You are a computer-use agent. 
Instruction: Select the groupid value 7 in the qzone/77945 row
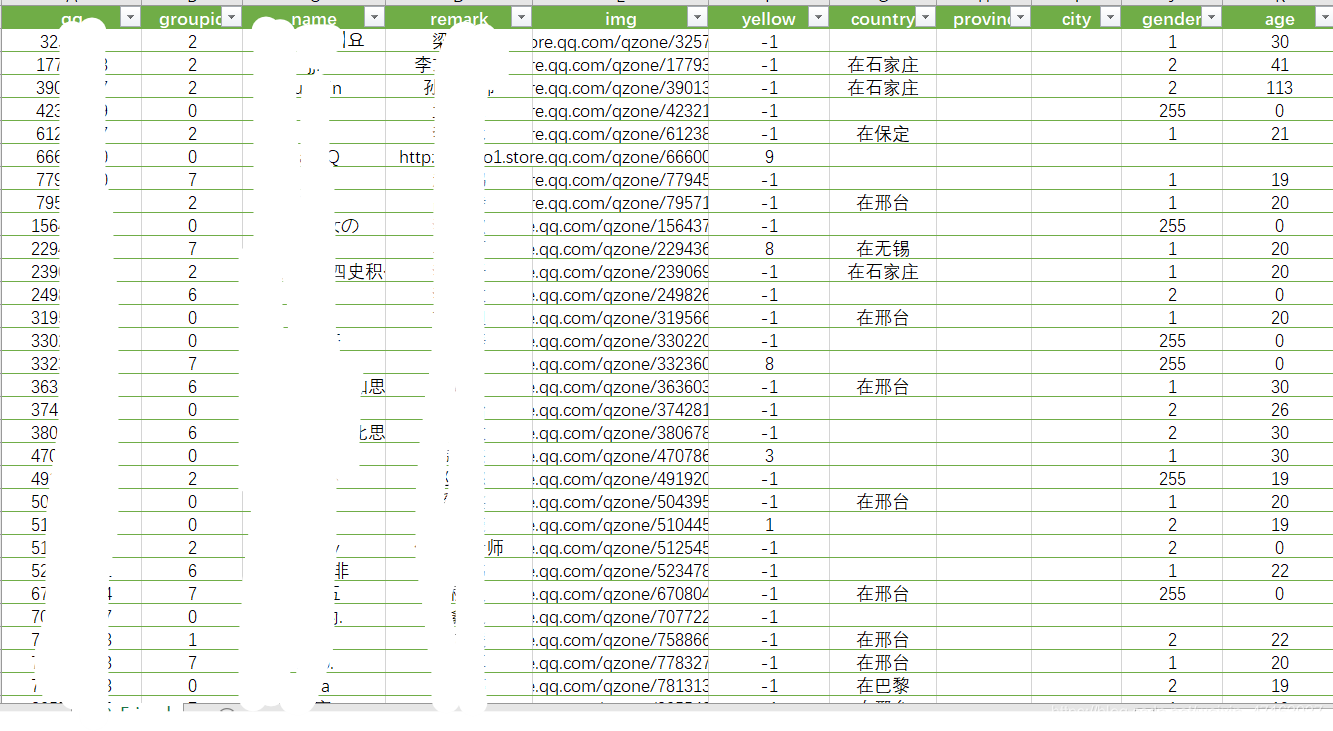[192, 180]
